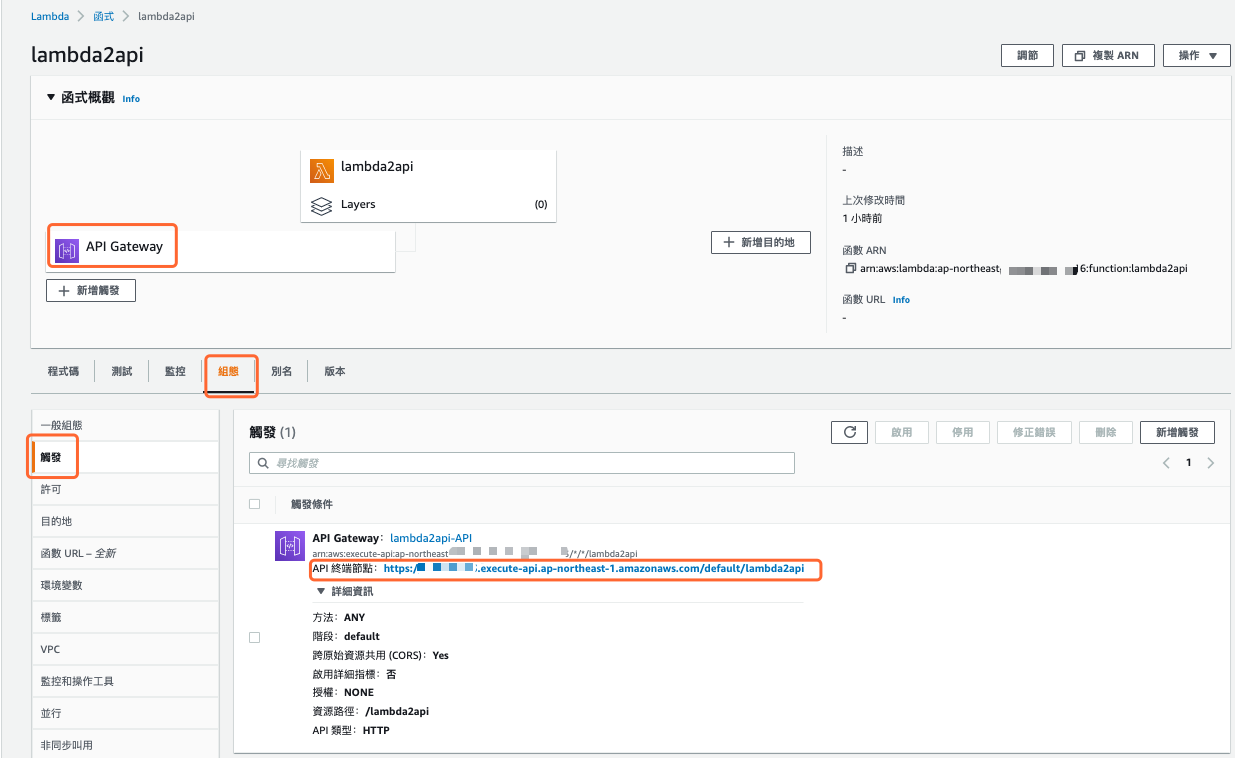
Task: Click 新增目的地 button
Action: [760, 242]
